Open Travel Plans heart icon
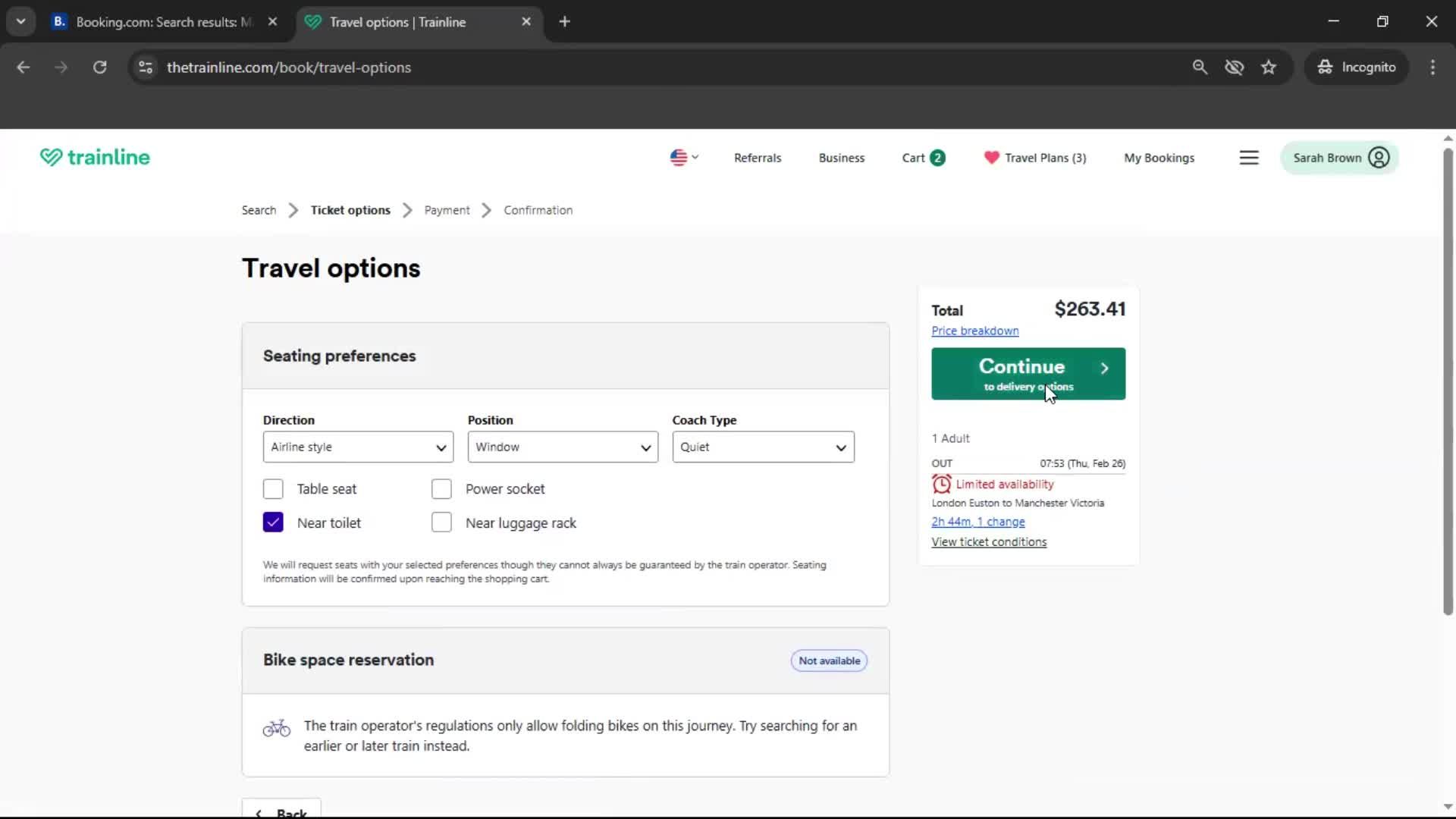The image size is (1456, 819). 992,158
